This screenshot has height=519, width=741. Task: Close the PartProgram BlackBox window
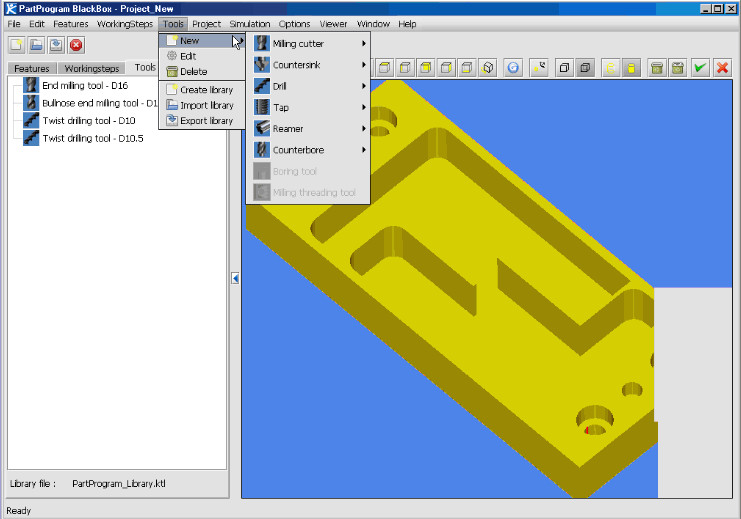(729, 9)
